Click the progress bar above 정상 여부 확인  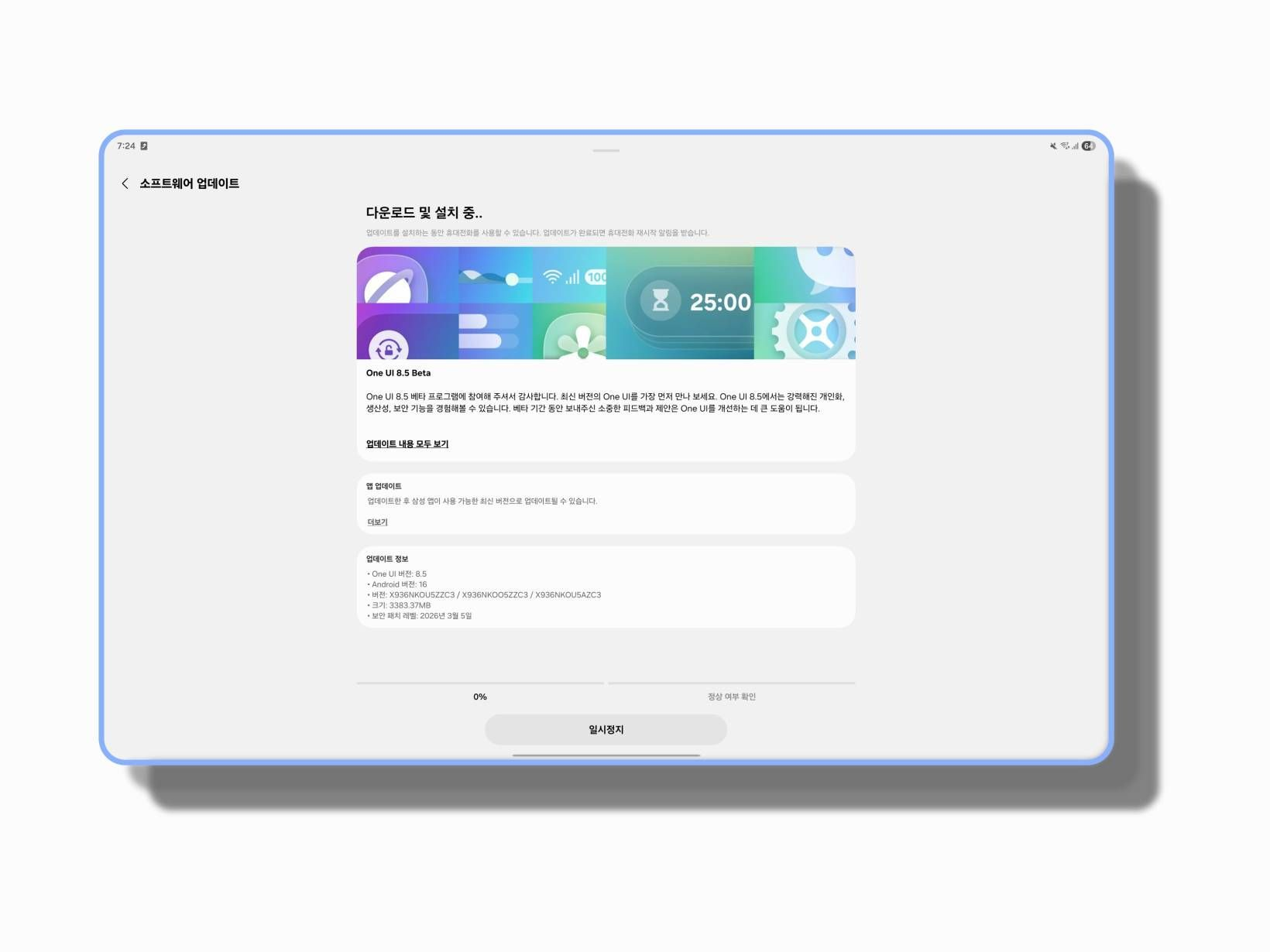click(x=732, y=683)
